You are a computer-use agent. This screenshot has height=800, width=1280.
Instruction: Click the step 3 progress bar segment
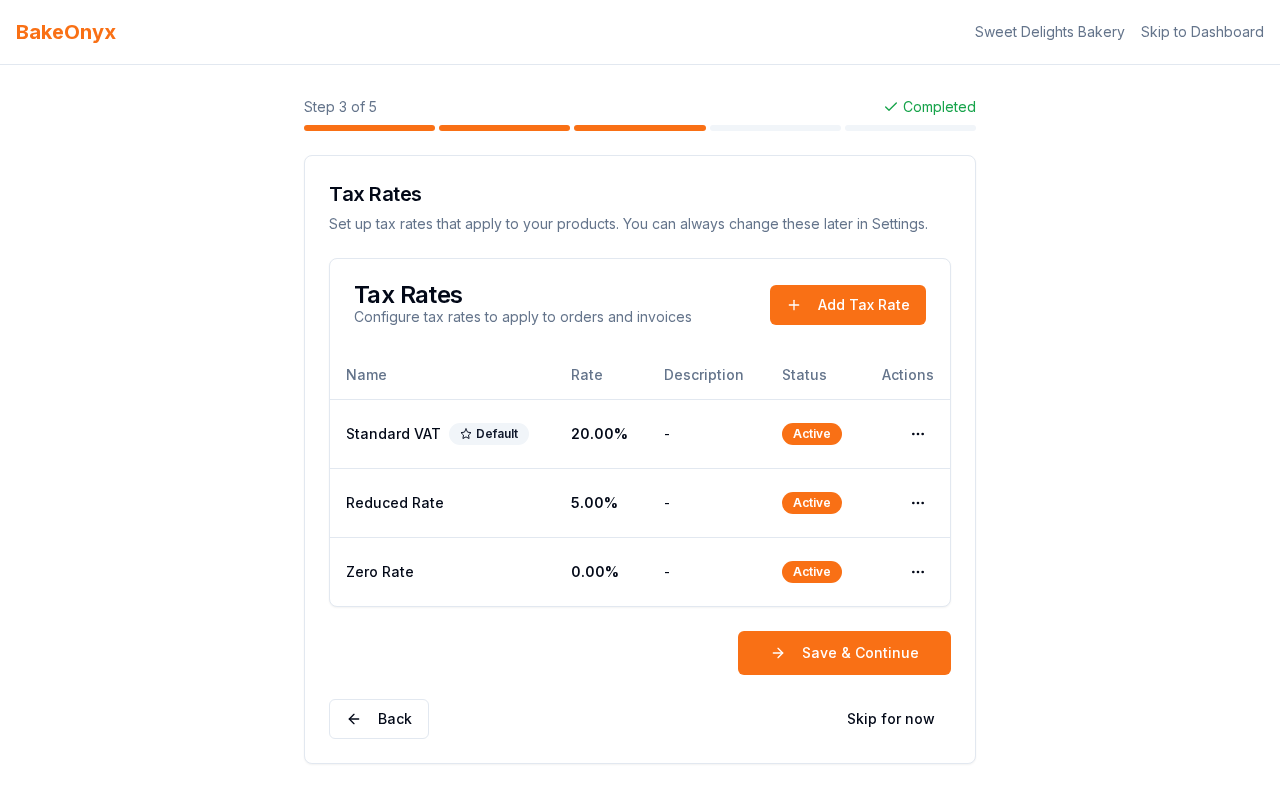639,127
